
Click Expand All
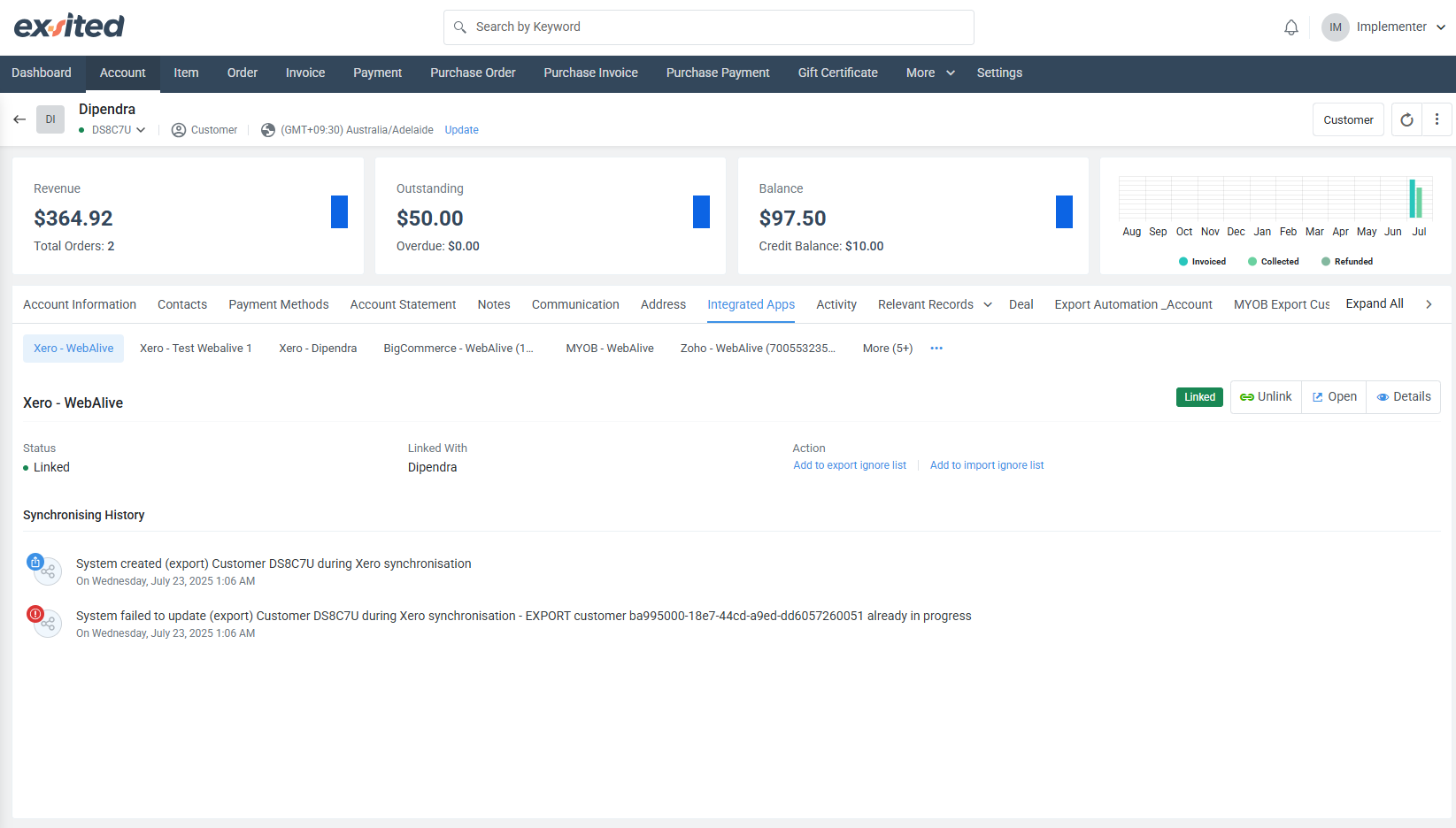tap(1375, 303)
